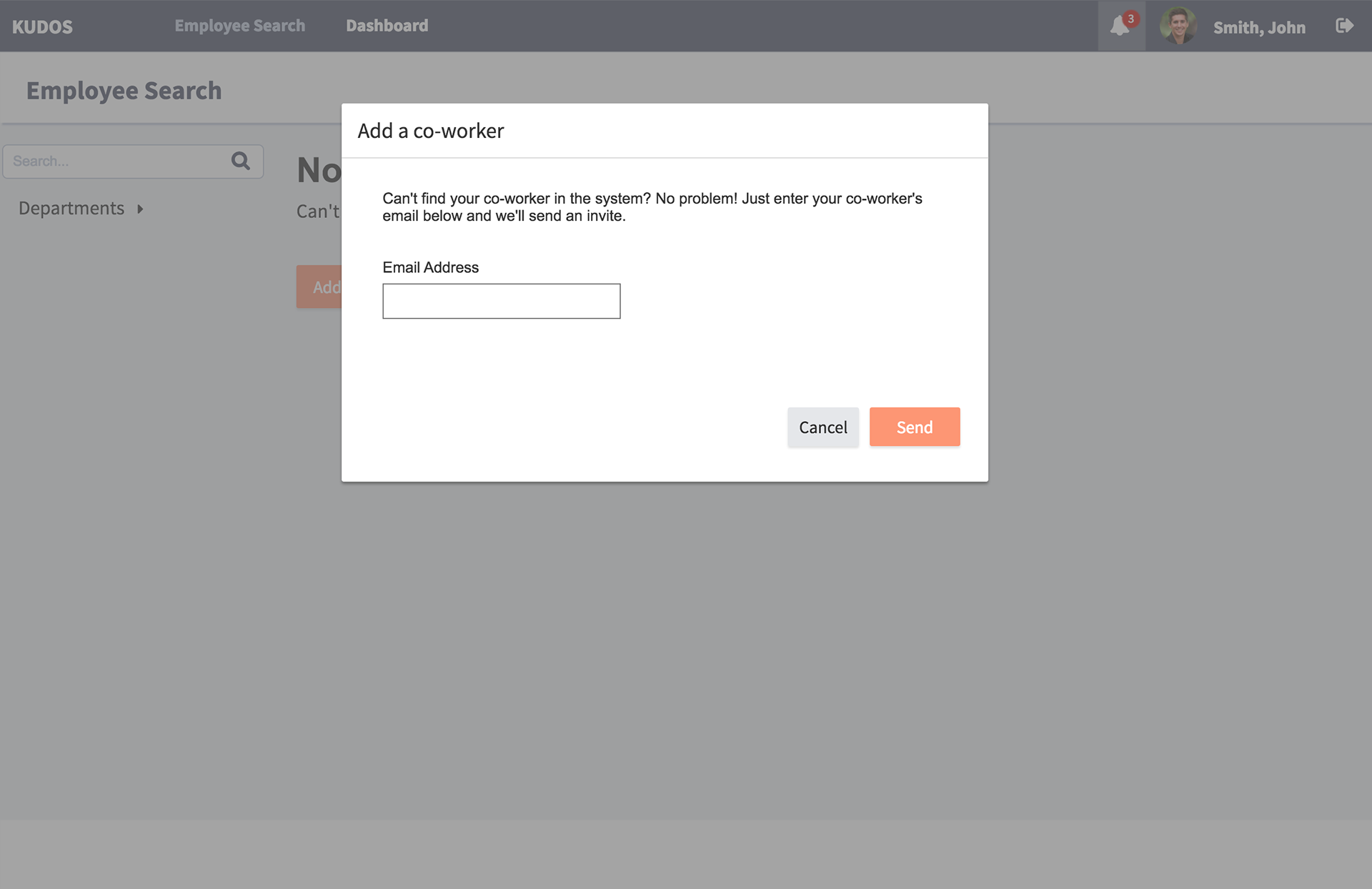
Task: Click the Add a co-worker dialog title
Action: 430,131
